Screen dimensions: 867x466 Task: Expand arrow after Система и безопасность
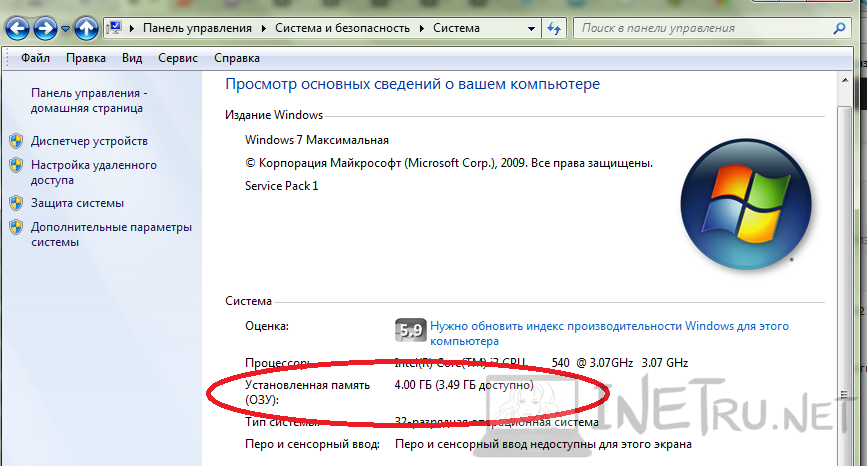coord(422,28)
